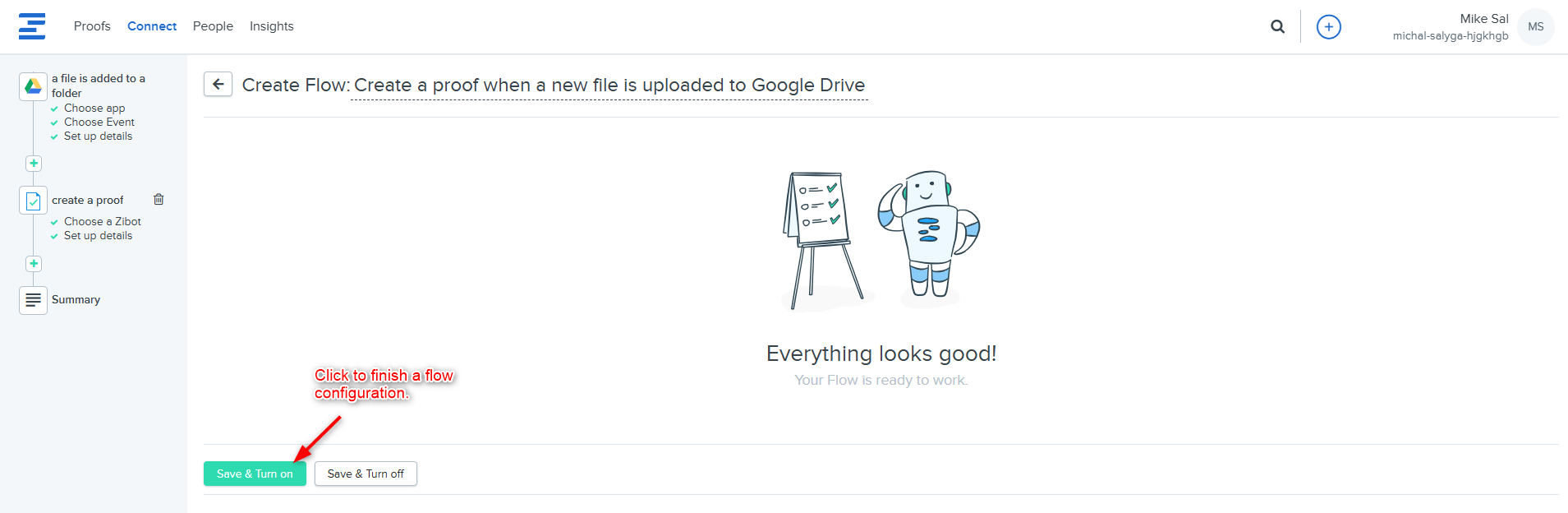1568x513 pixels.
Task: Switch to the People tab
Action: tap(213, 26)
